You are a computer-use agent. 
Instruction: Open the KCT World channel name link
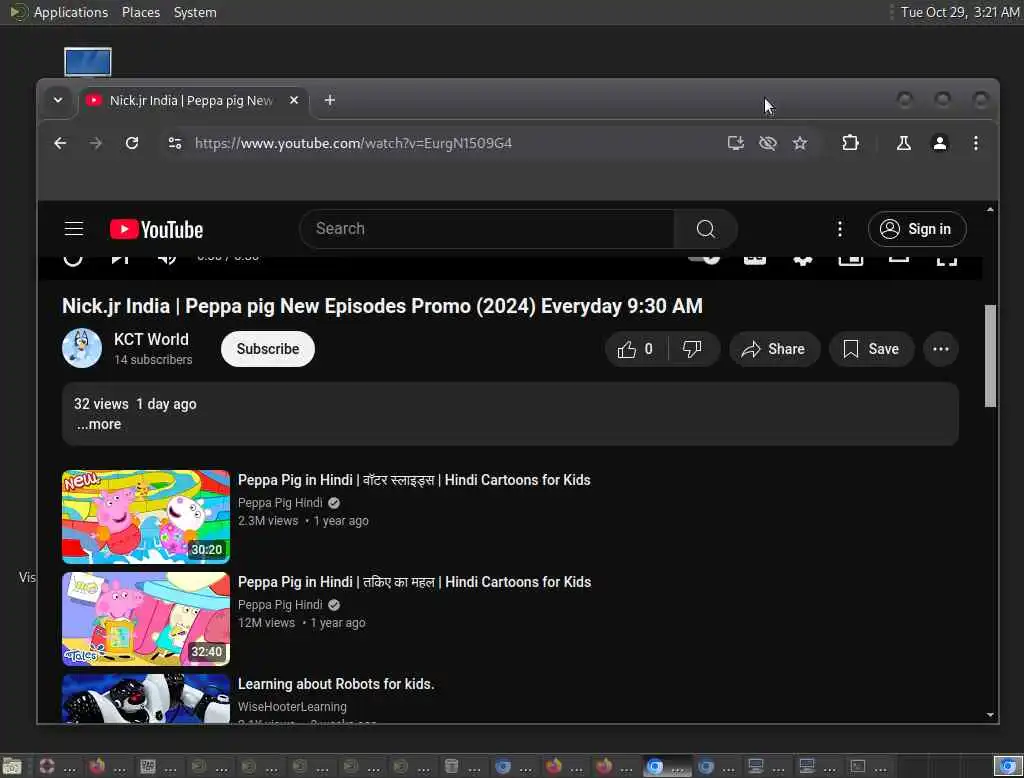click(151, 340)
